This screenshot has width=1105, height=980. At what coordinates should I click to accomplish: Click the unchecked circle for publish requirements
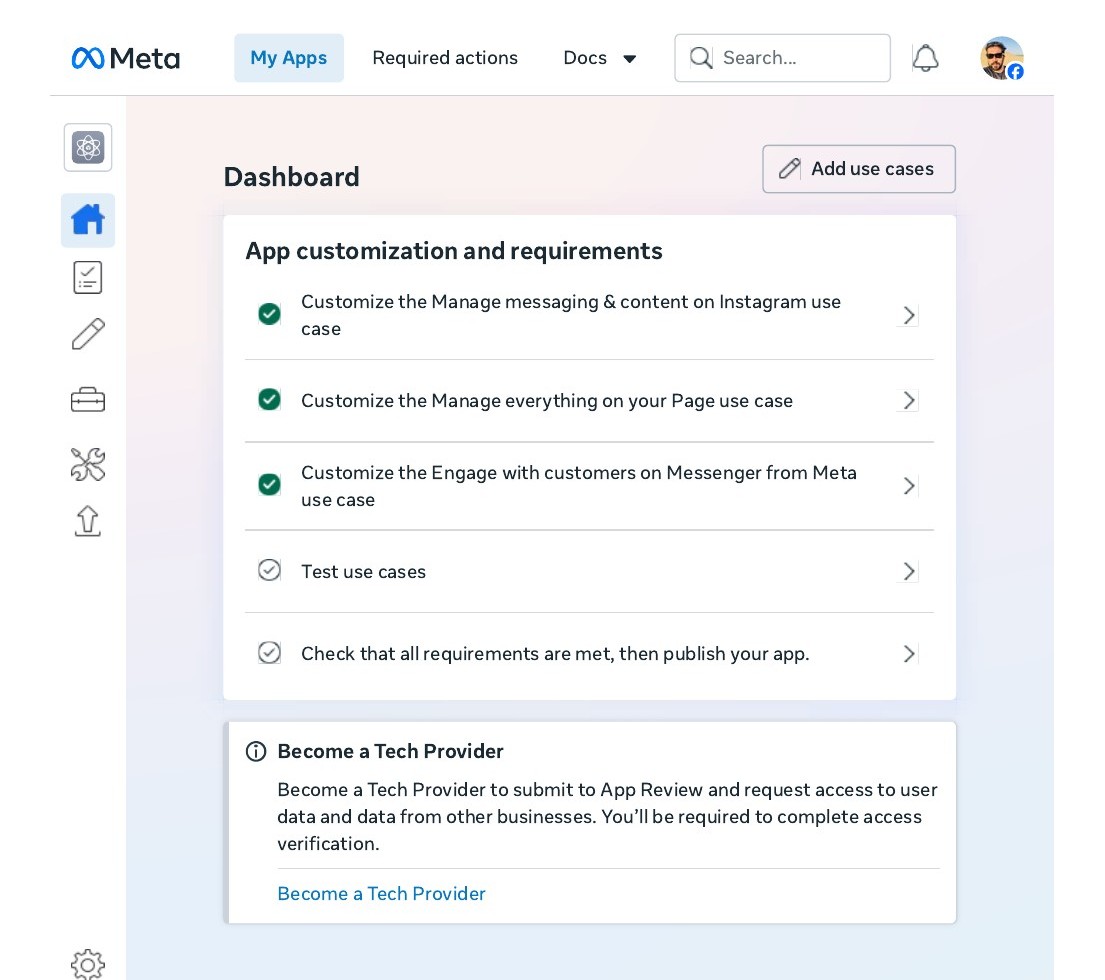(269, 653)
